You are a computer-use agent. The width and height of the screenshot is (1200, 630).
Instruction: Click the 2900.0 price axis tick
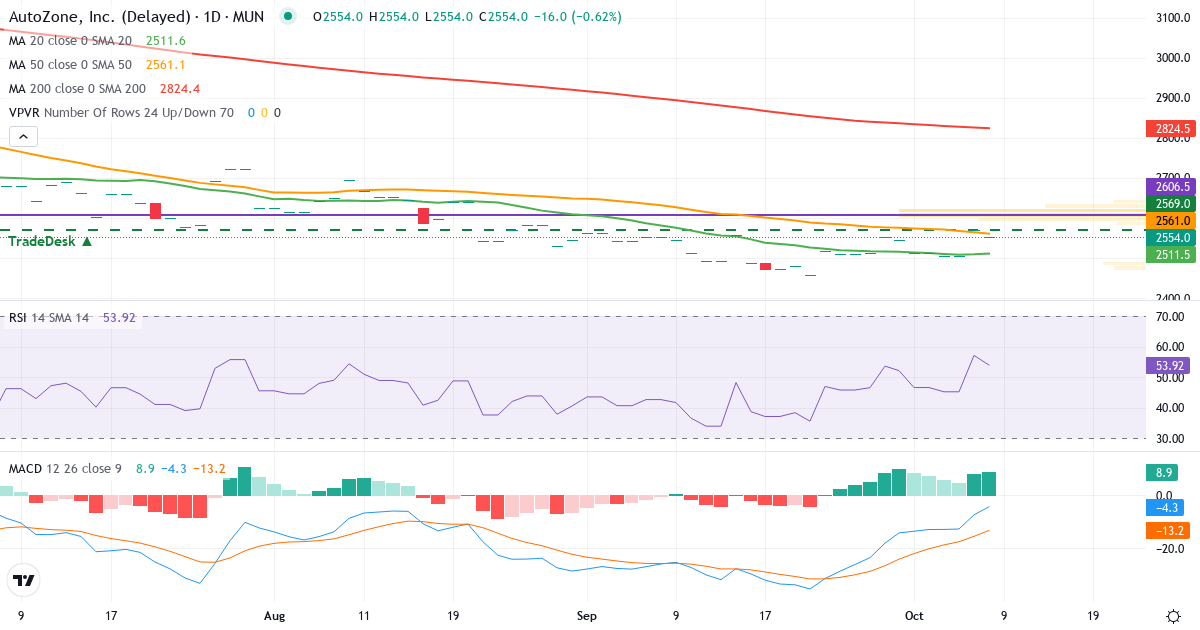pyautogui.click(x=1171, y=98)
